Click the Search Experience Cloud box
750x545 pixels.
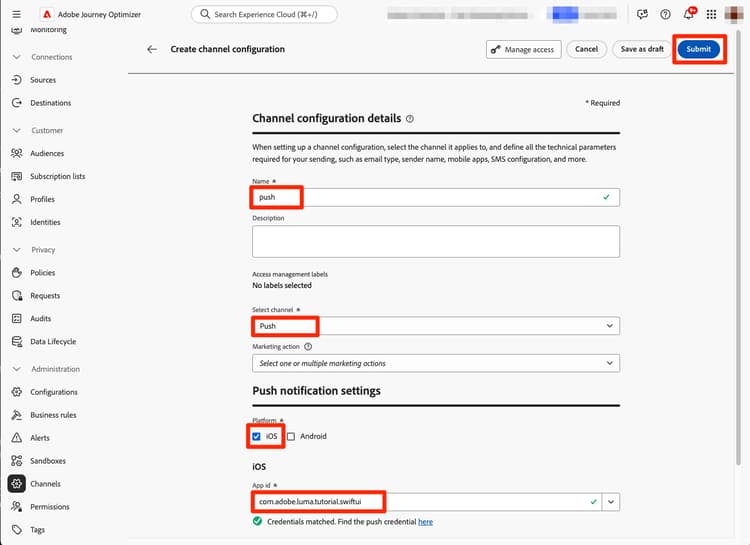264,14
